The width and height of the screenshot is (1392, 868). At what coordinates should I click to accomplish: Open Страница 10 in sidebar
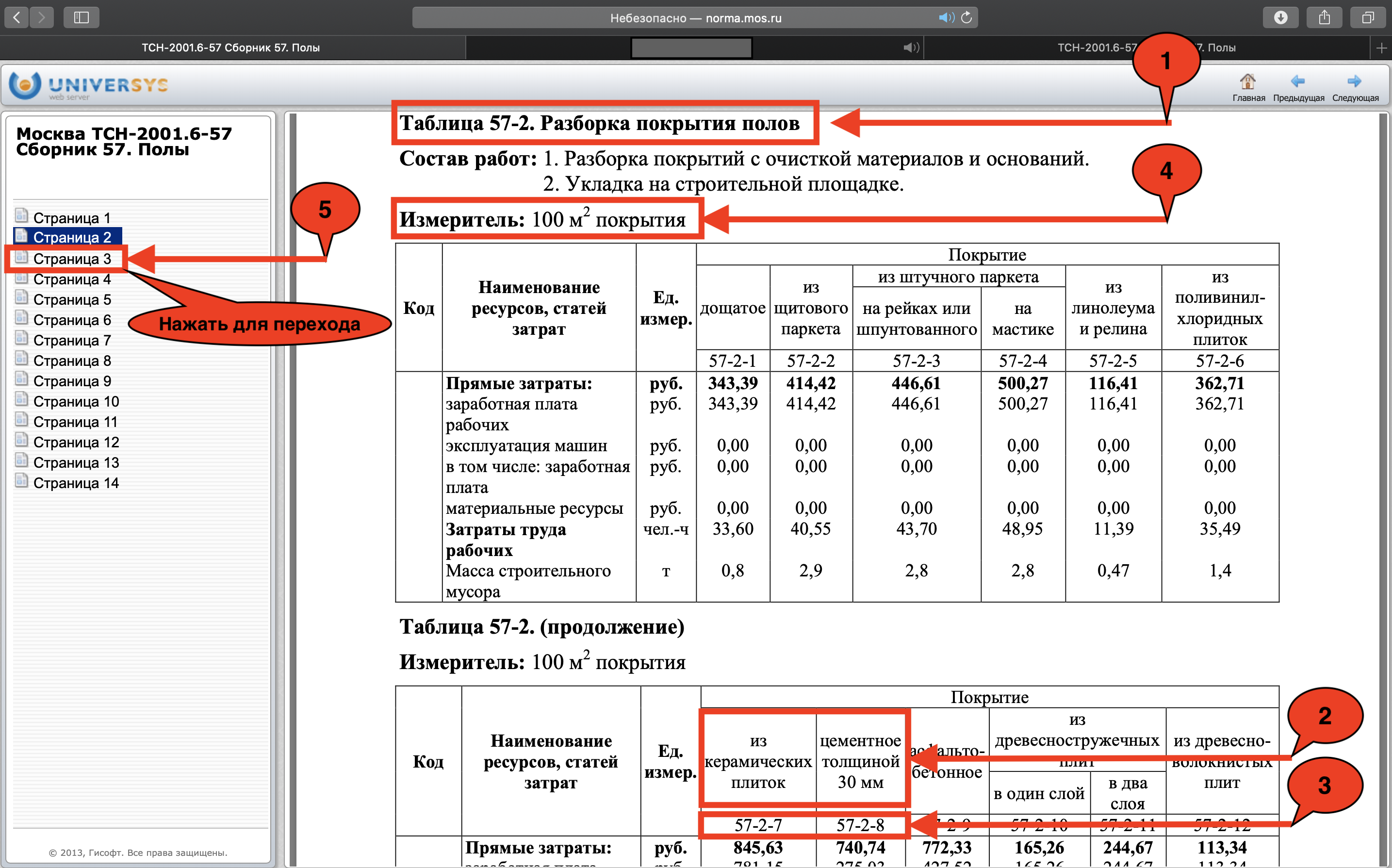click(76, 401)
